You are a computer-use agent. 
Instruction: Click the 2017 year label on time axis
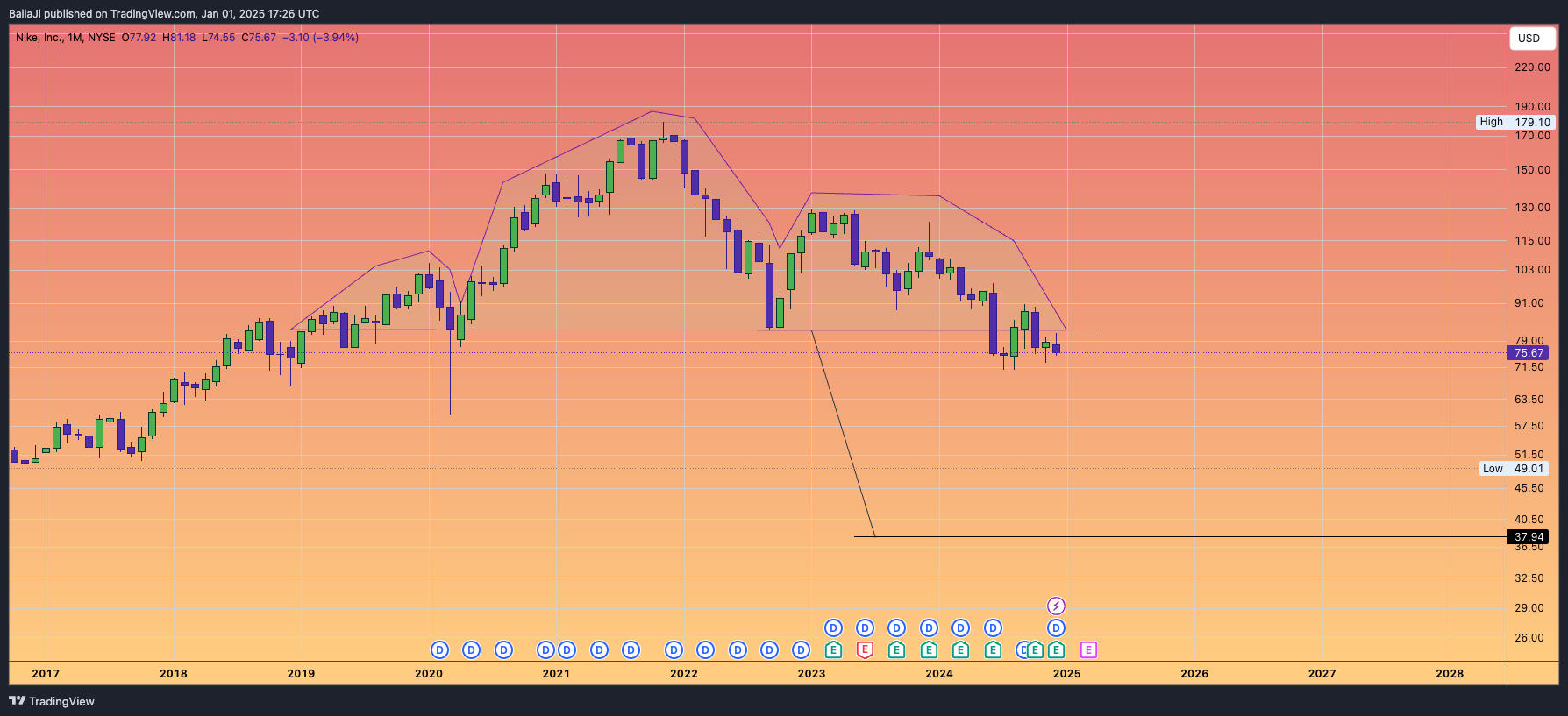(x=46, y=673)
